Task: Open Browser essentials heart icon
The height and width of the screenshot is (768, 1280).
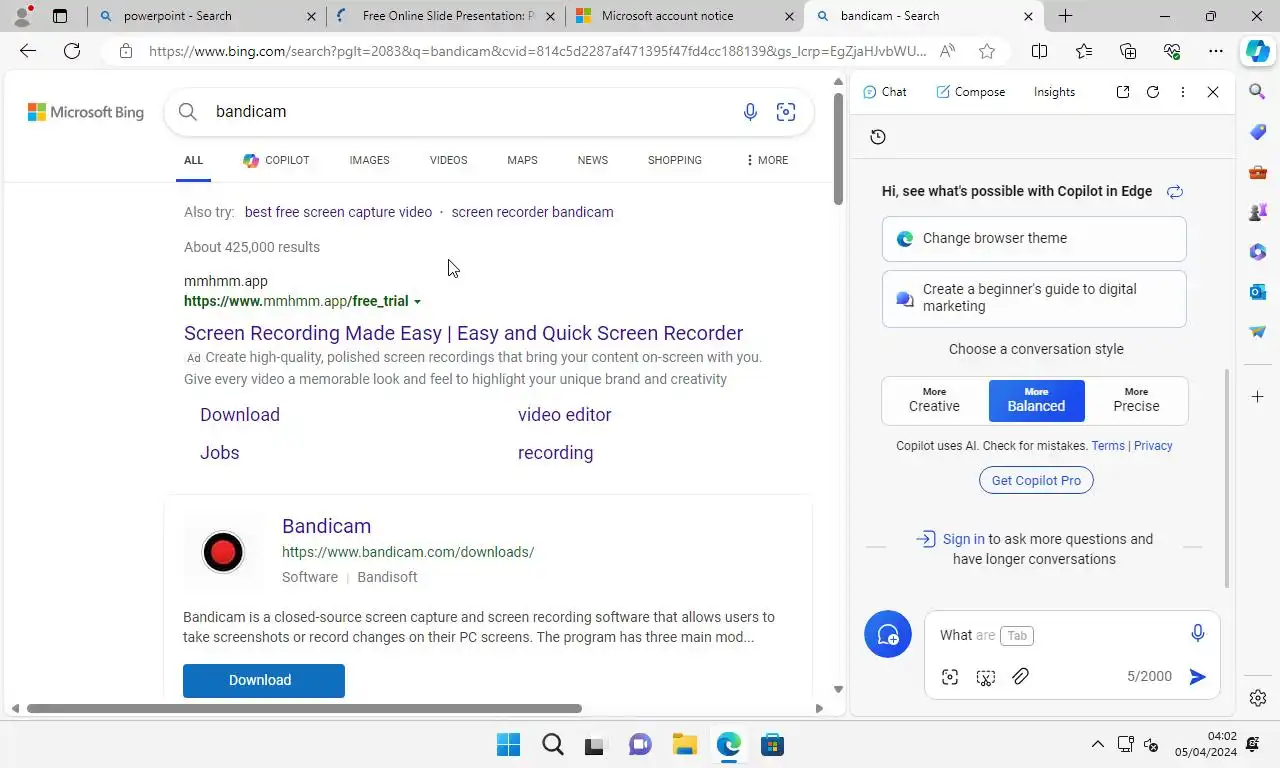Action: (1172, 51)
